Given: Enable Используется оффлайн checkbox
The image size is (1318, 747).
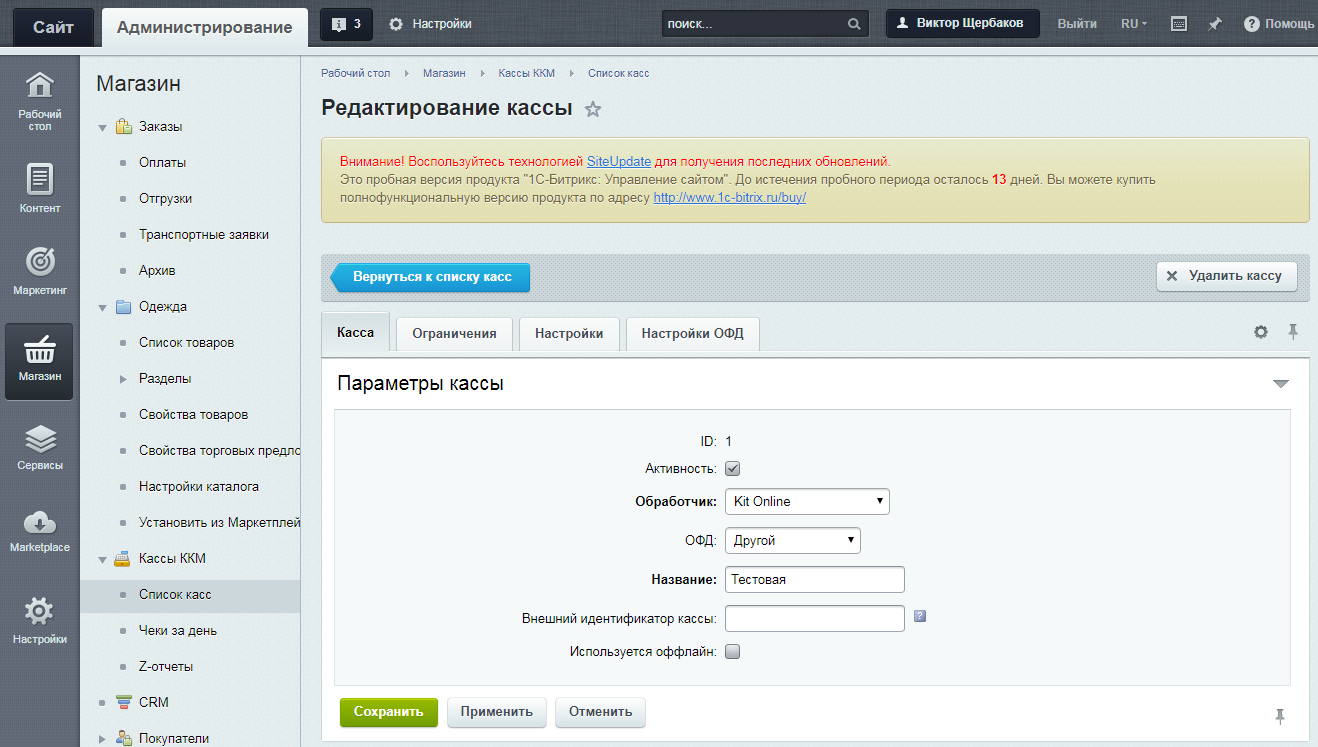Looking at the screenshot, I should coord(732,652).
